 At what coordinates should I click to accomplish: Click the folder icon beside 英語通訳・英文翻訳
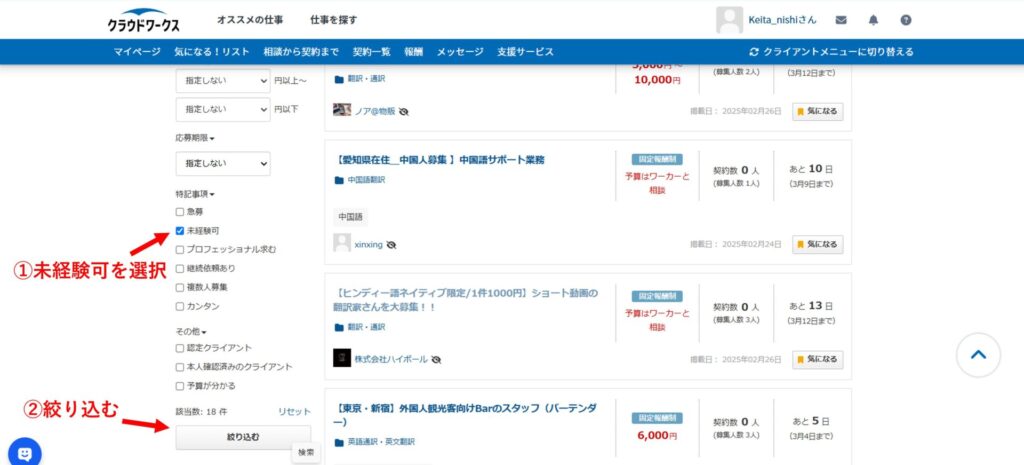[339, 442]
